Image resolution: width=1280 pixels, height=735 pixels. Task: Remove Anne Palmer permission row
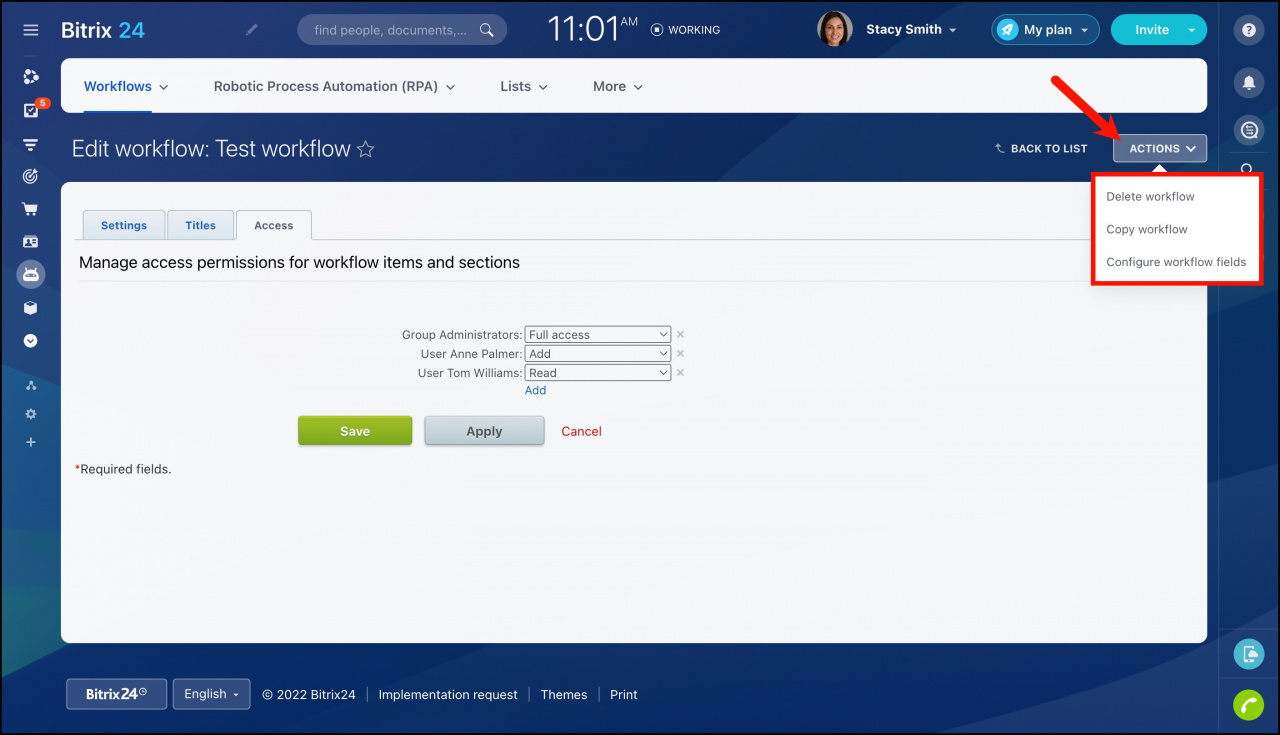point(680,353)
